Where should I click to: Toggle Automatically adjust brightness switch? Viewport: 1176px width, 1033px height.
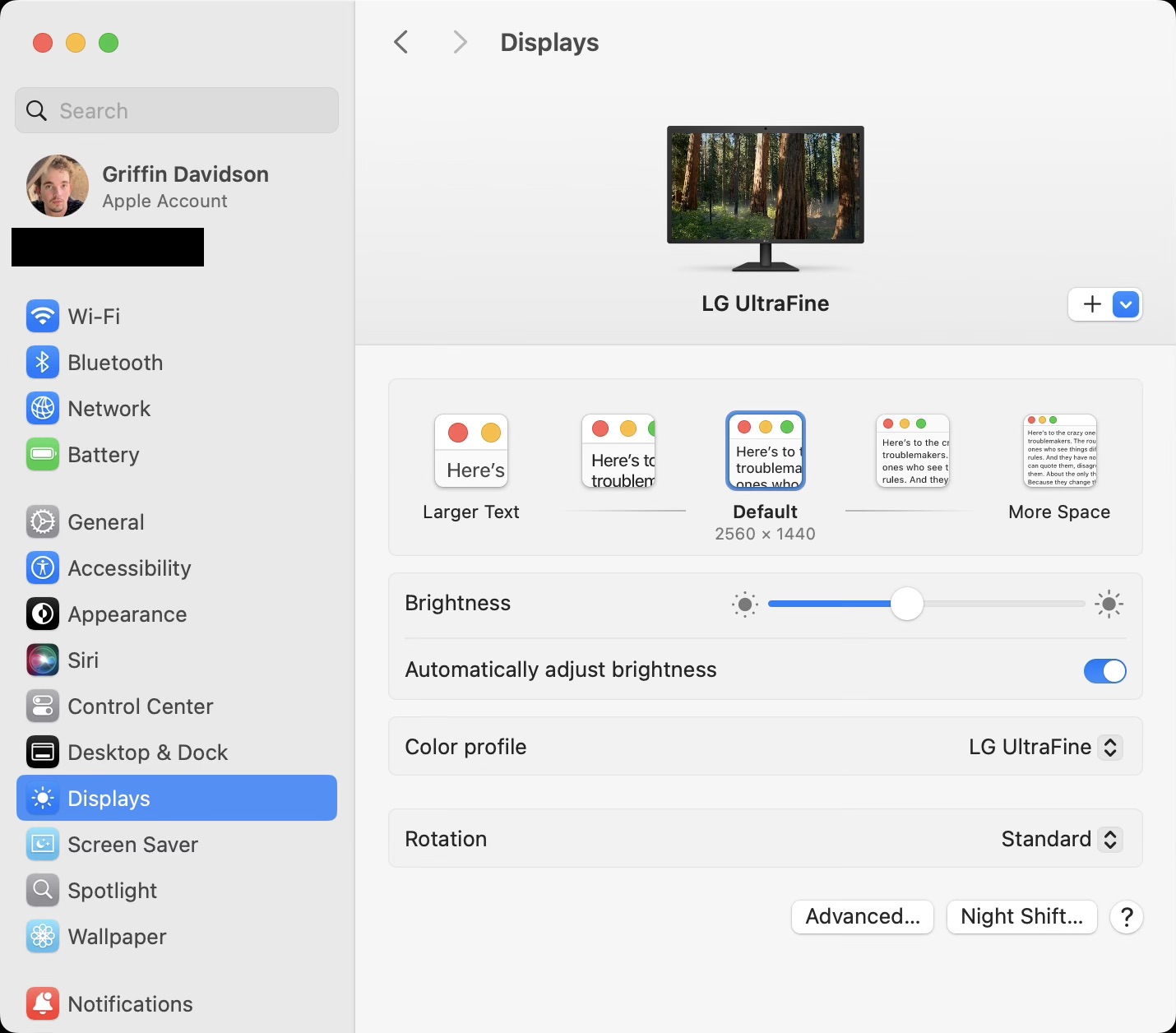point(1104,671)
